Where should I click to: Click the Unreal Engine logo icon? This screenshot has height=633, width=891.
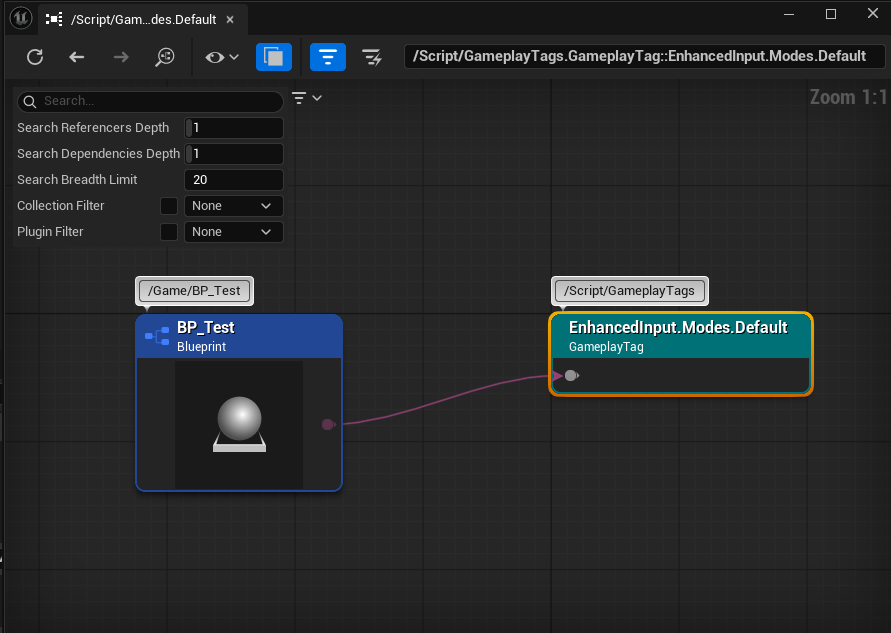(21, 17)
